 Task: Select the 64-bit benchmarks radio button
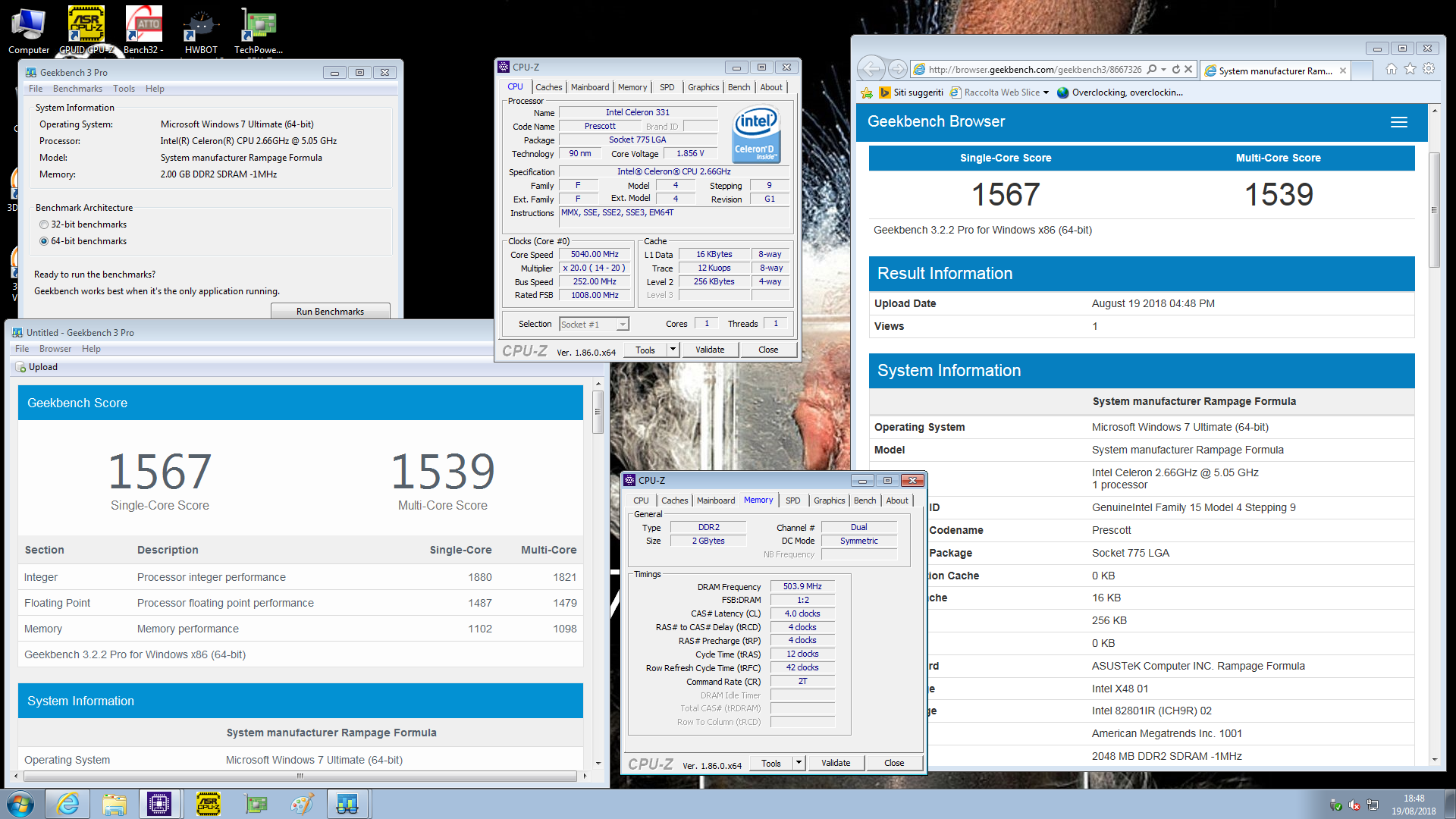(44, 241)
